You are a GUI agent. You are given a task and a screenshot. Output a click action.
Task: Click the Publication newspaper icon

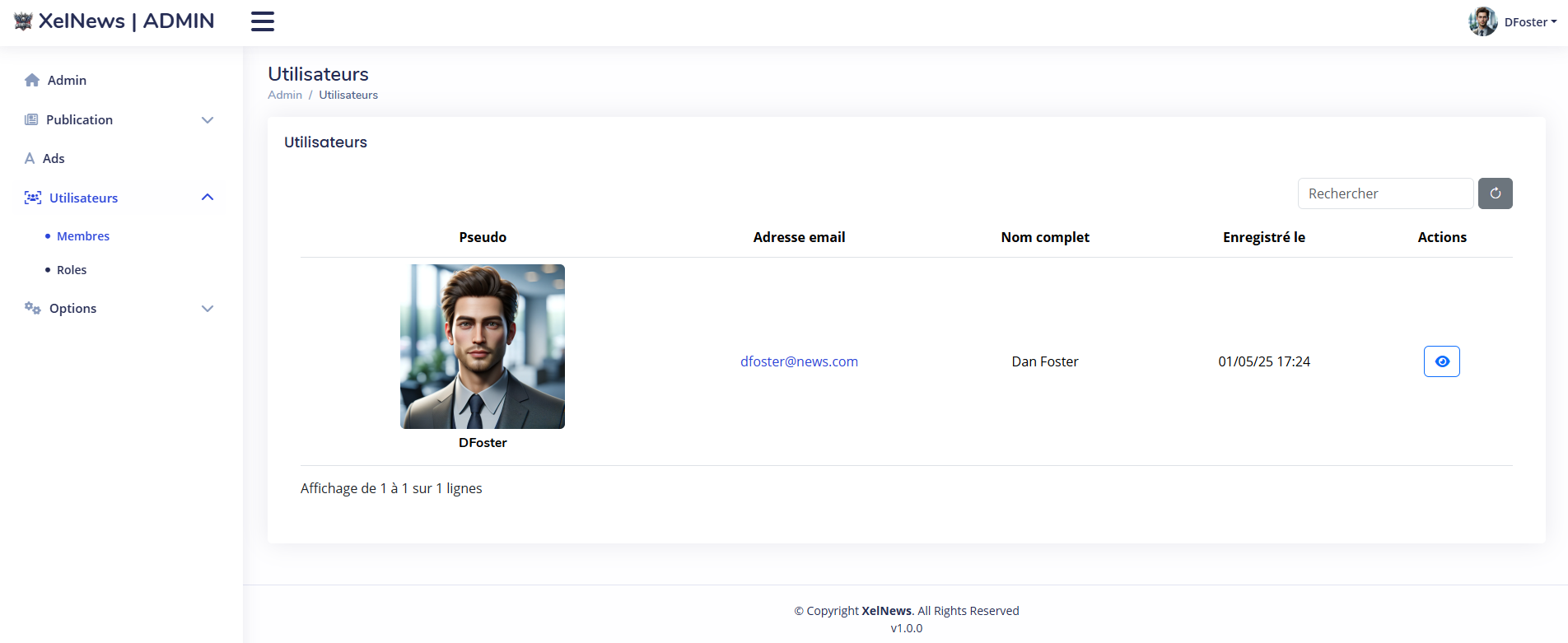coord(31,119)
